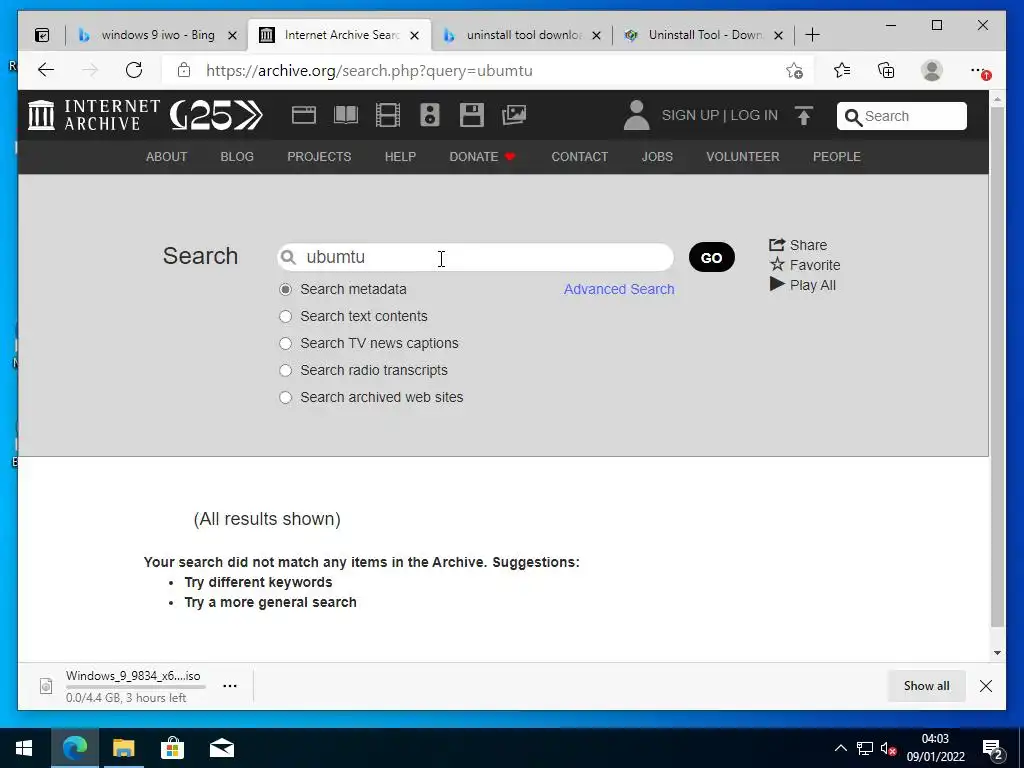Switch to the Uninstall Tool - Down tab
This screenshot has height=768, width=1024.
pyautogui.click(x=703, y=35)
